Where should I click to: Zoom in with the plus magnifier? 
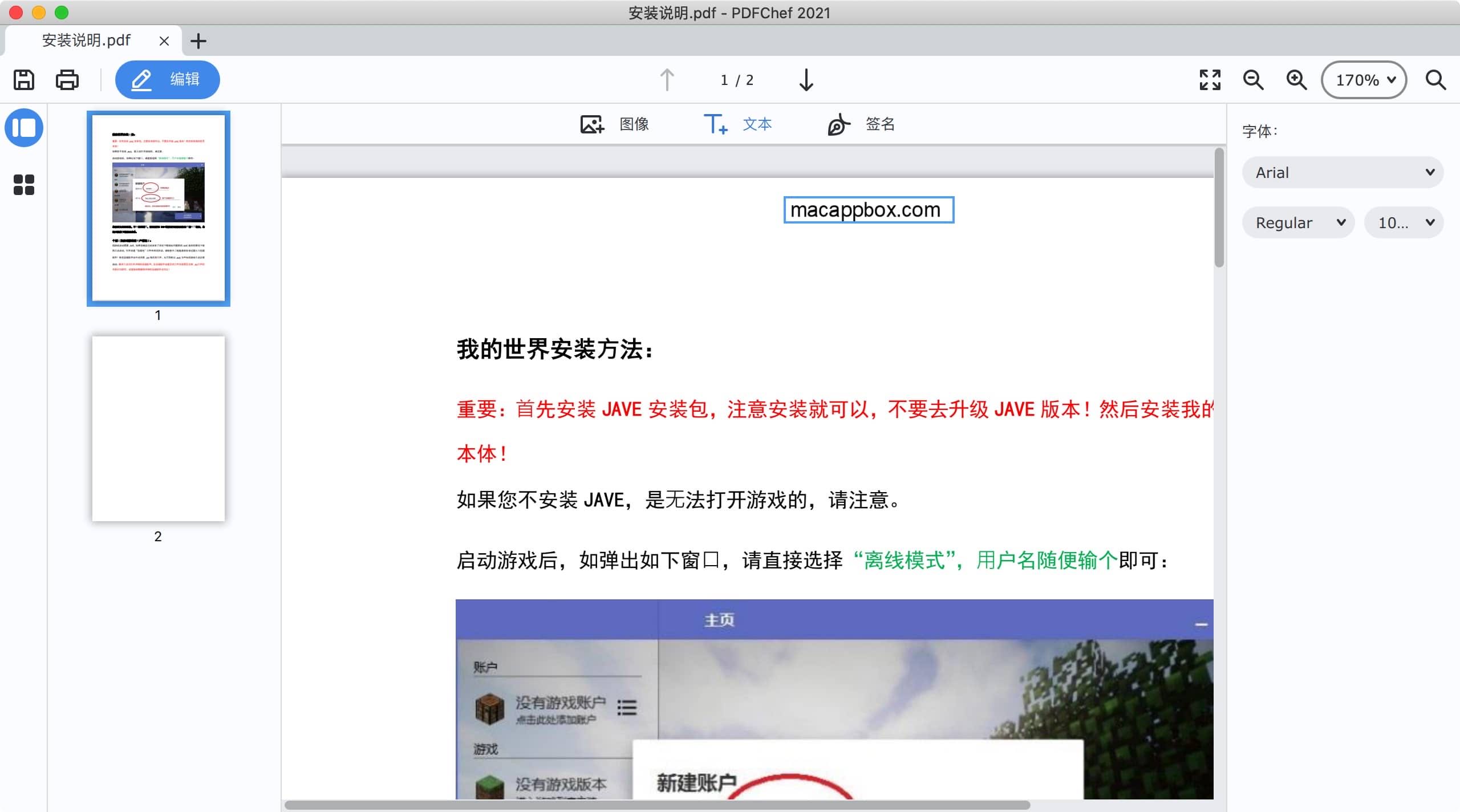tap(1296, 80)
